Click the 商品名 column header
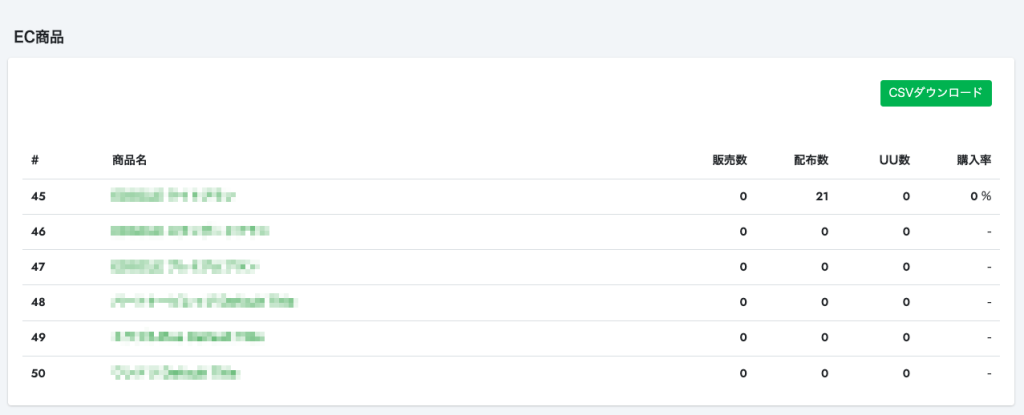 click(x=129, y=160)
